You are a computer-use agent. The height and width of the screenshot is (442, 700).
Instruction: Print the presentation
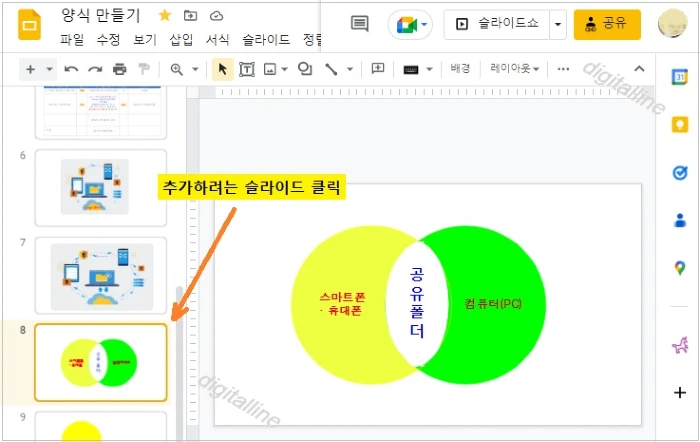(x=119, y=69)
